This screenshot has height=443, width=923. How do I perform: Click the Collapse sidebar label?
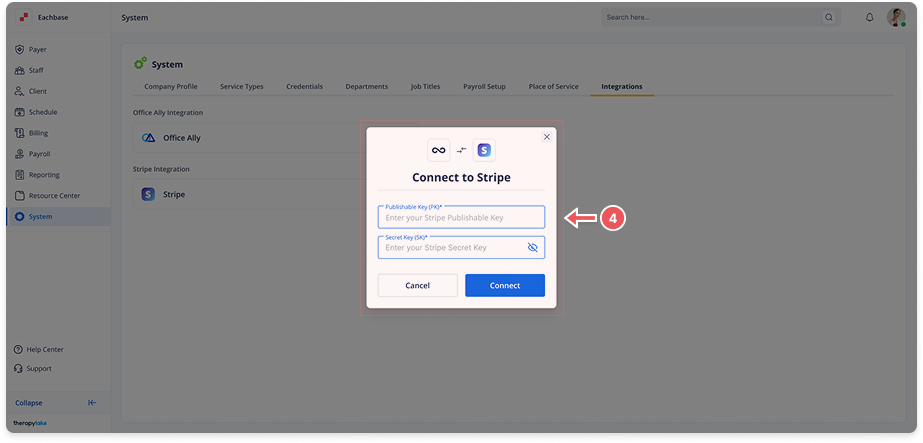(x=29, y=403)
